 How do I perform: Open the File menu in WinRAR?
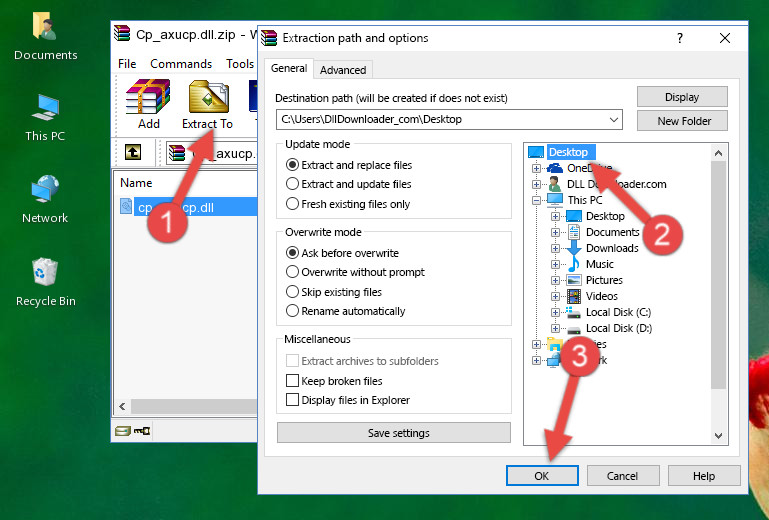(x=127, y=64)
